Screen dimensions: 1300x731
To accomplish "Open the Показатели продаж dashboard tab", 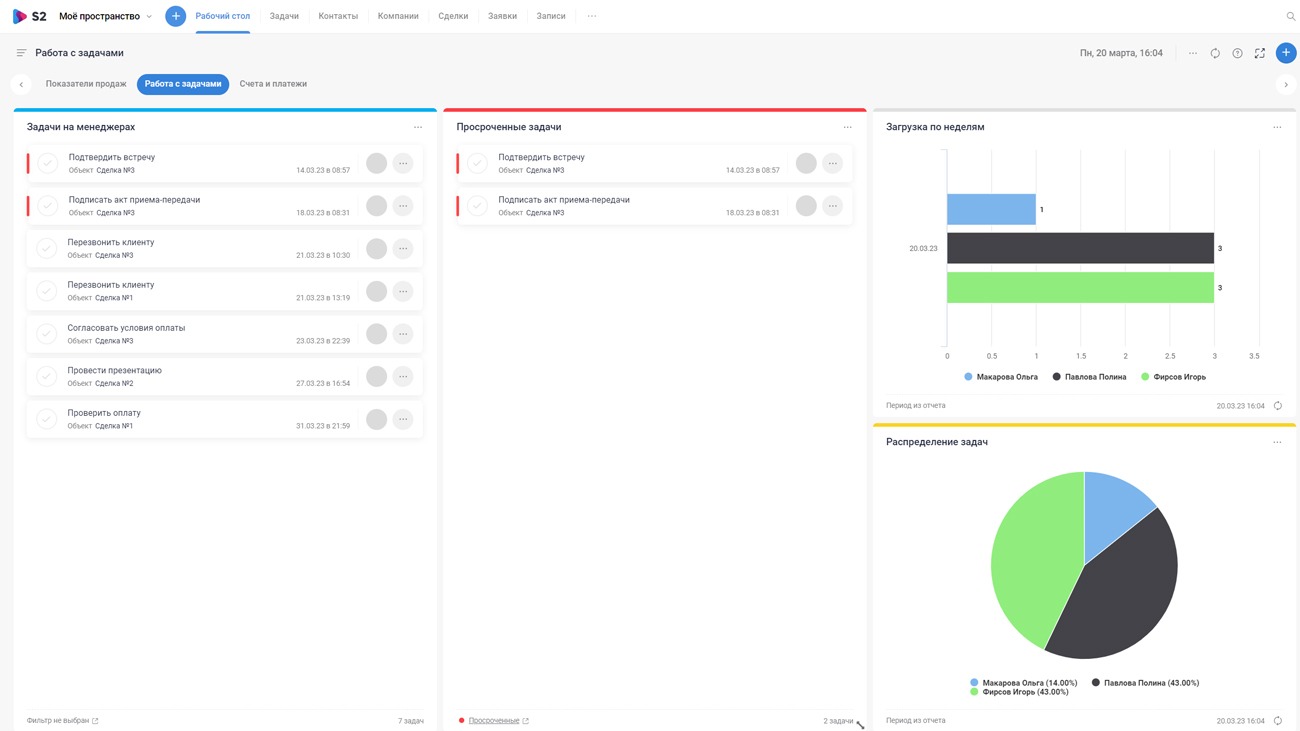I will 86,84.
